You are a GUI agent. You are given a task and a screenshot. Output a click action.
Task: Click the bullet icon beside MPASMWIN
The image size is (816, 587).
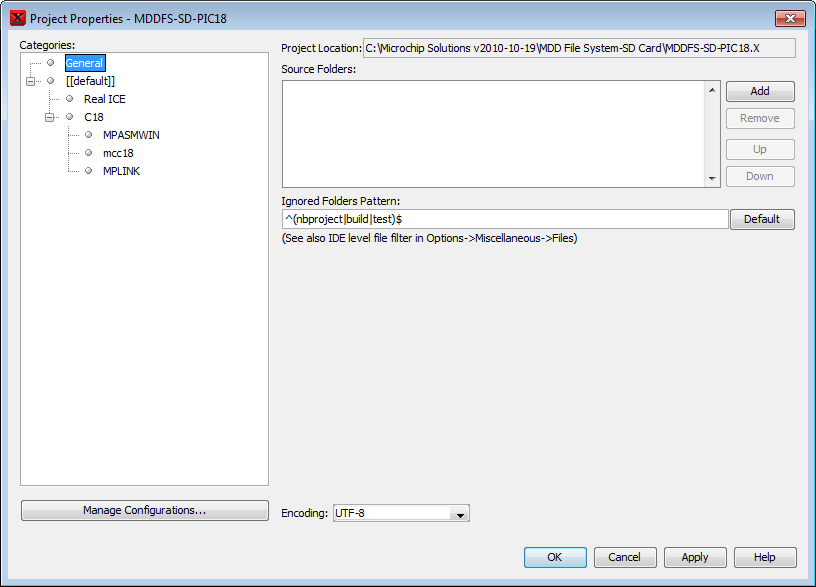88,135
